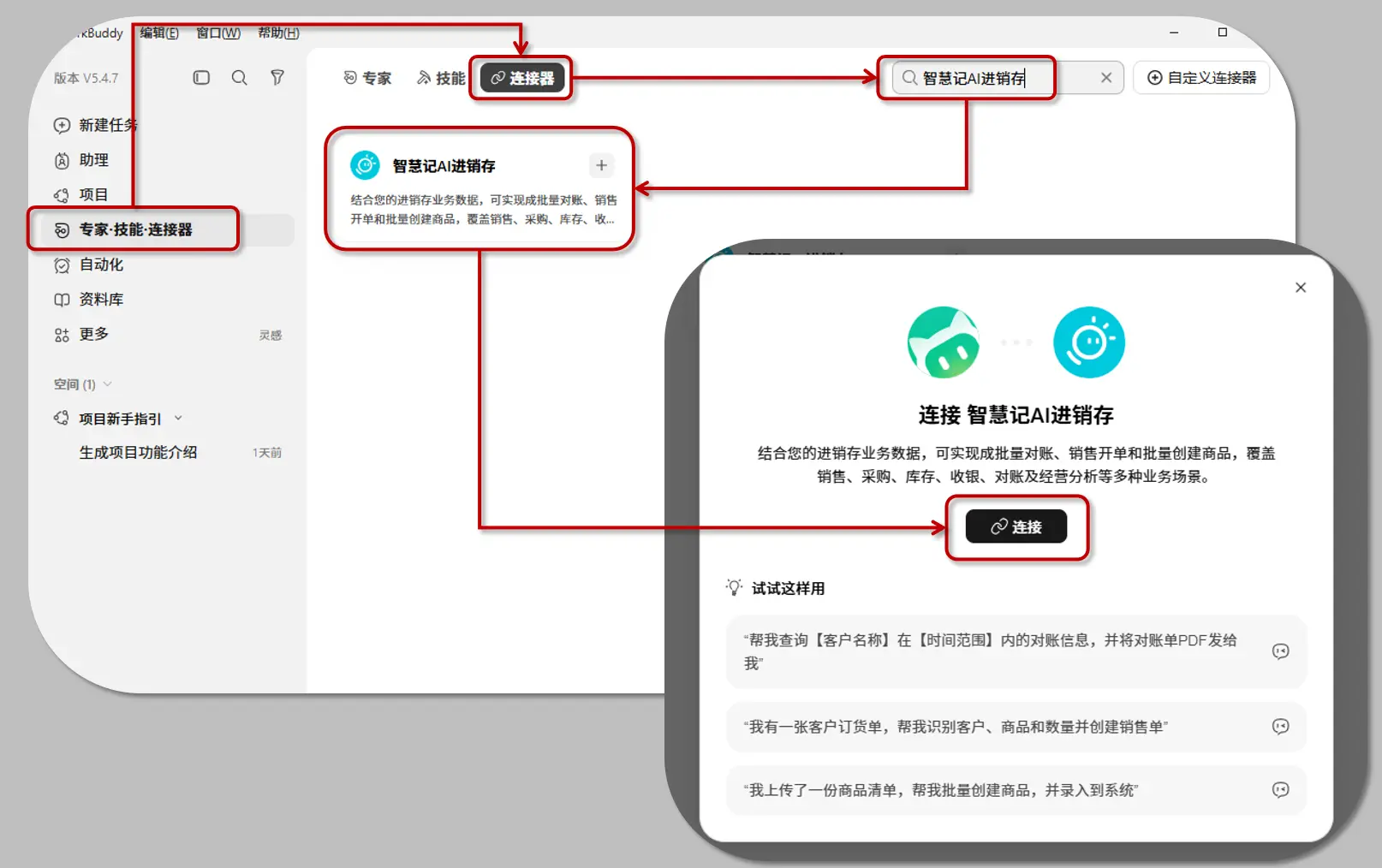Try the 批量创建商品 suggestion prompt
Viewport: 1382px width, 868px height.
(x=1016, y=790)
